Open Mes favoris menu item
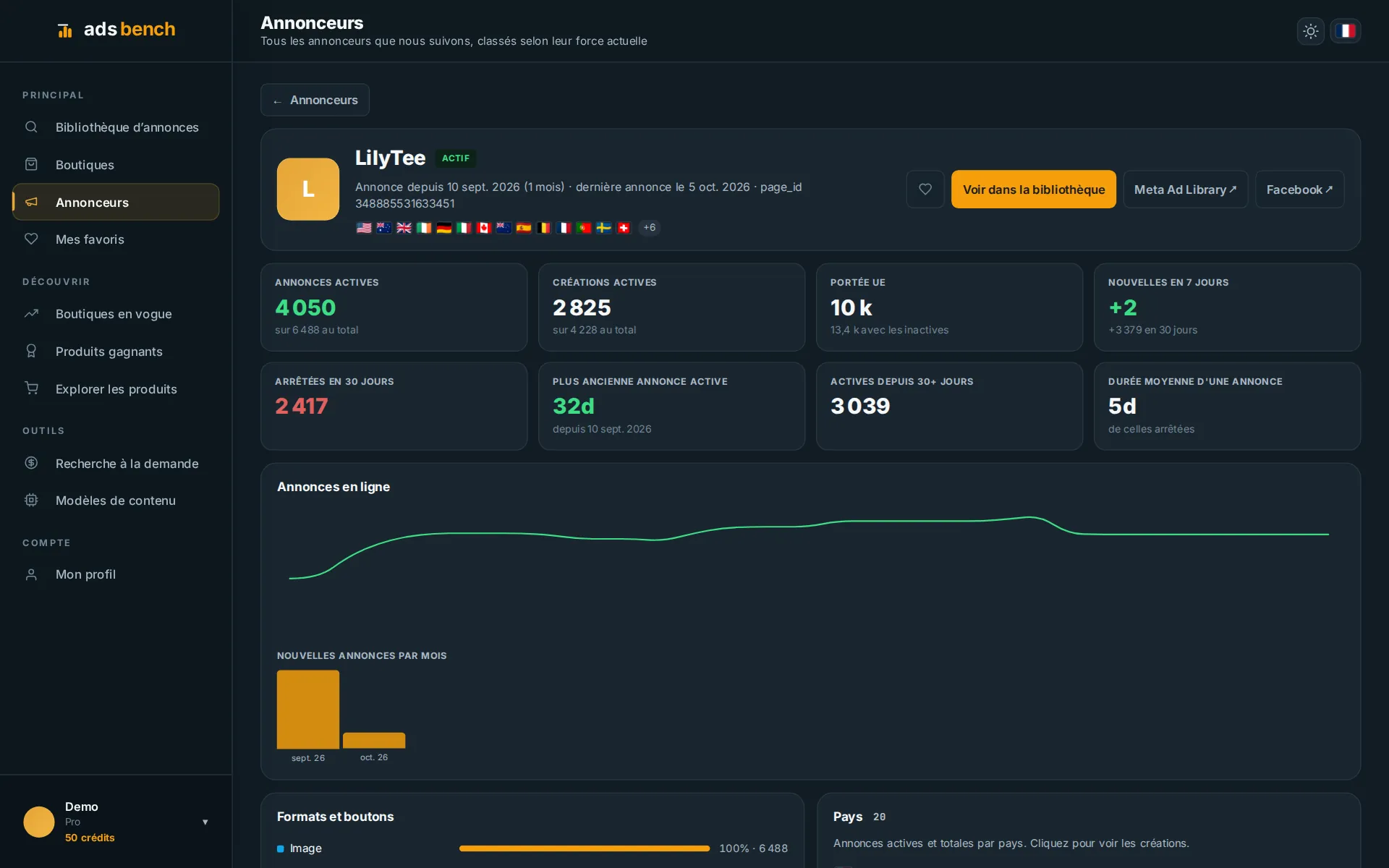 click(116, 239)
